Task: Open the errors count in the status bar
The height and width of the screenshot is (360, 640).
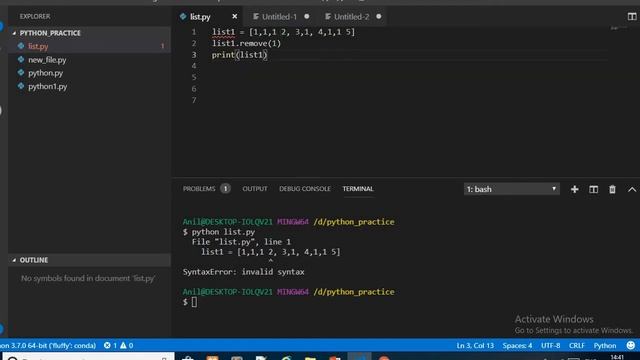Action: (x=110, y=345)
